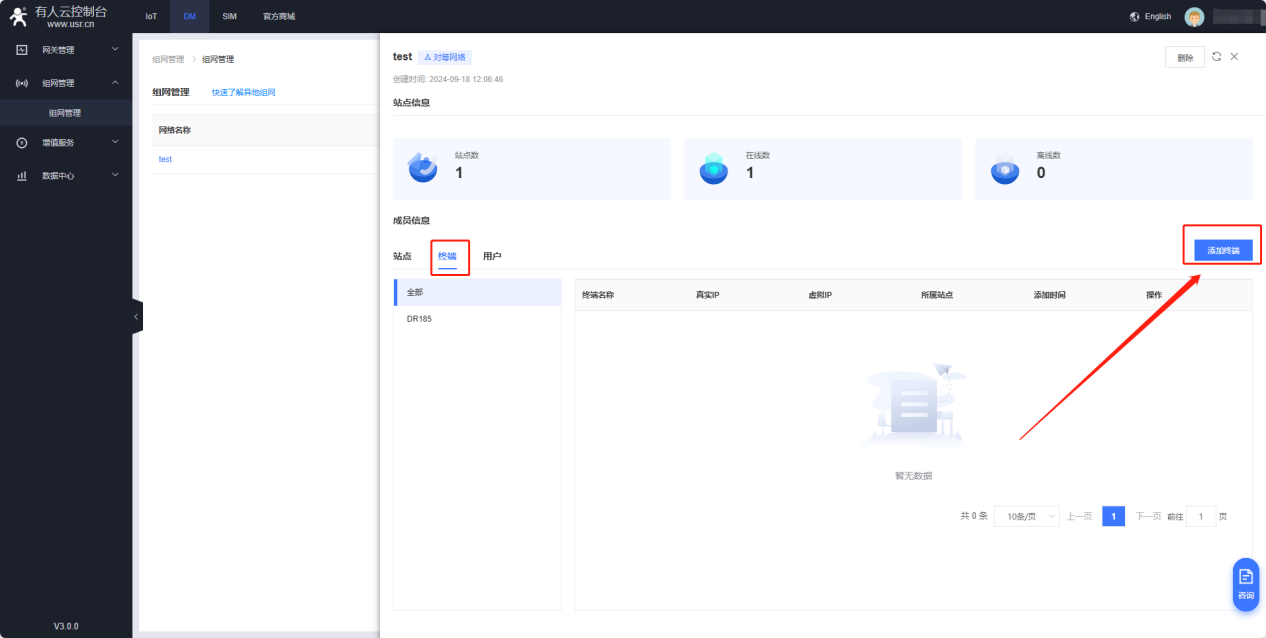1266x638 pixels.
Task: Click the refresh icon in panel header
Action: pos(1216,57)
